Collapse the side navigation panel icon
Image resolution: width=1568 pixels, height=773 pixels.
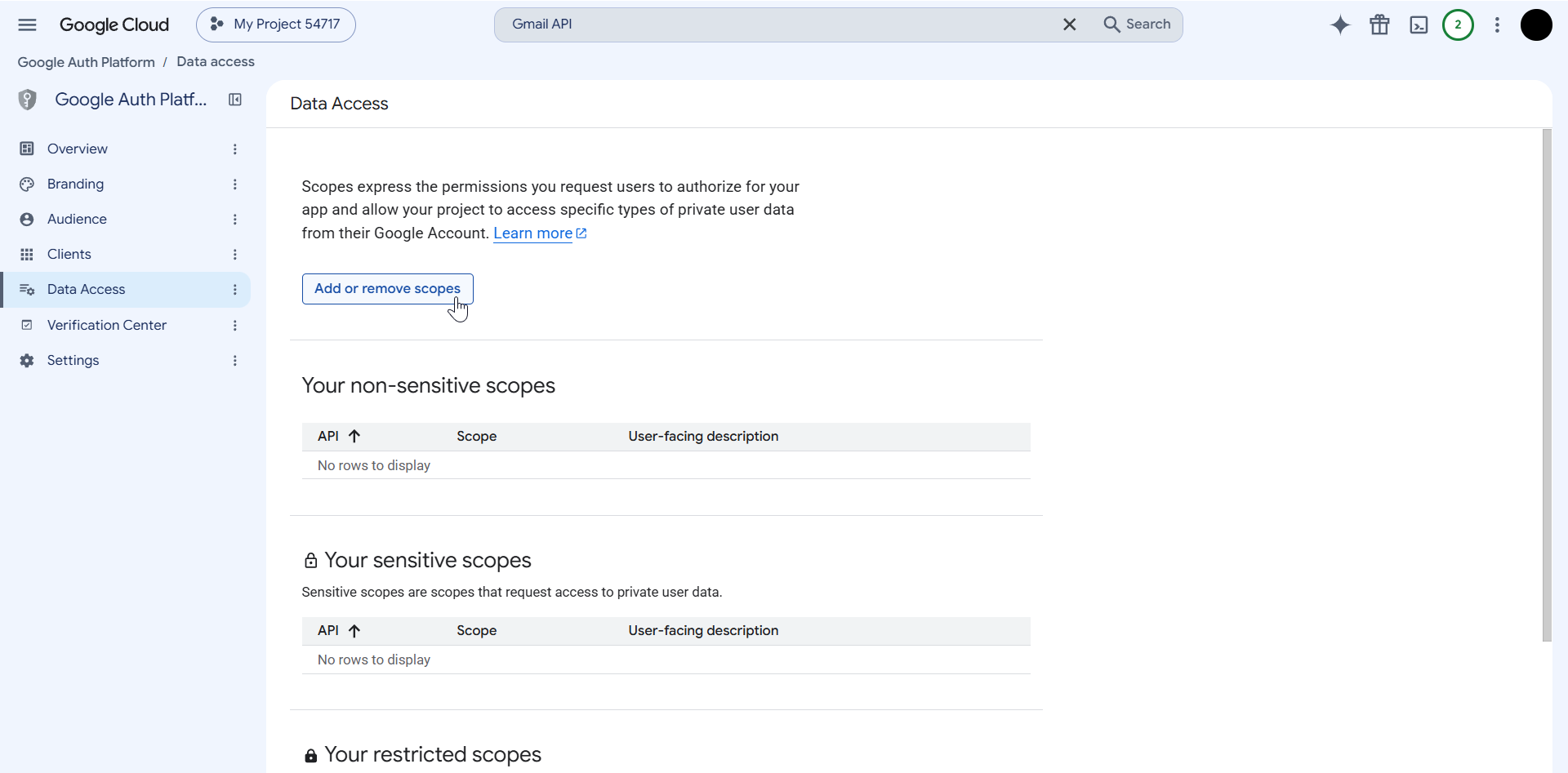click(235, 100)
